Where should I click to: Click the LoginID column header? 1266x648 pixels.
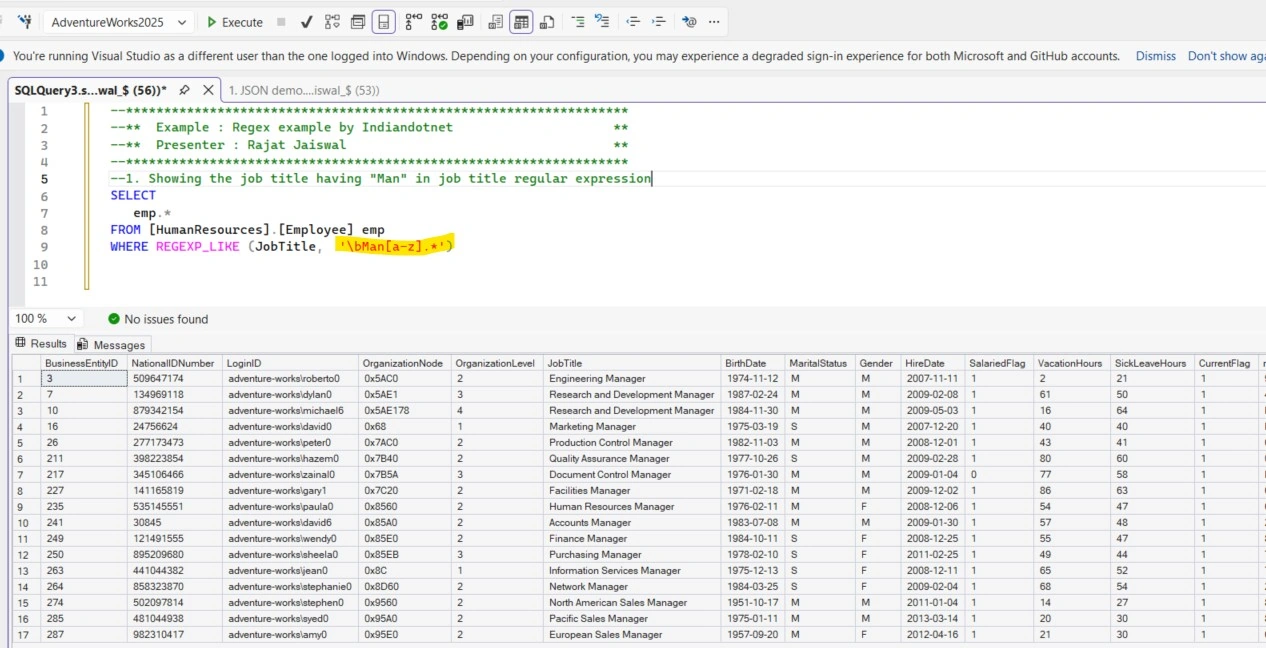click(290, 363)
